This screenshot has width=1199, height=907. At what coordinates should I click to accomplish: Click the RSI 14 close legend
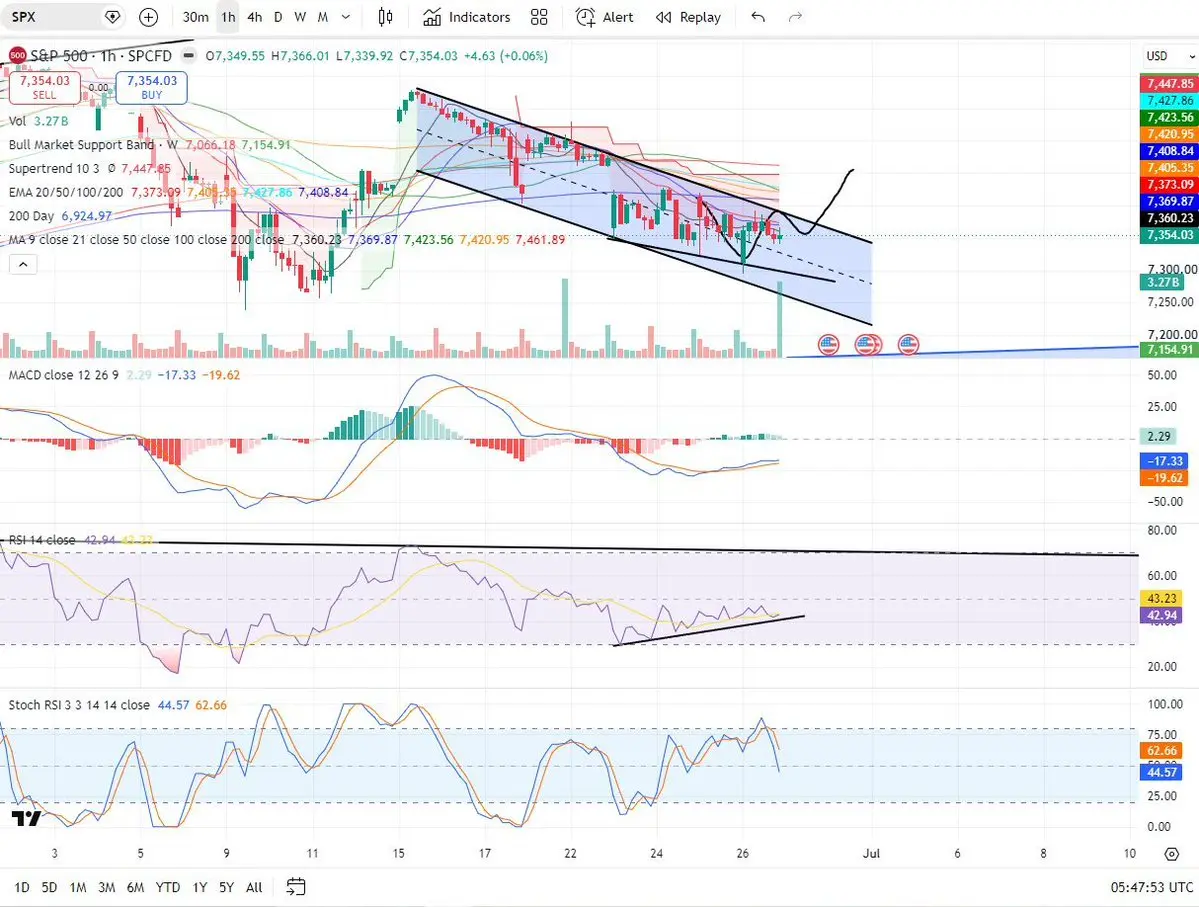pos(42,540)
